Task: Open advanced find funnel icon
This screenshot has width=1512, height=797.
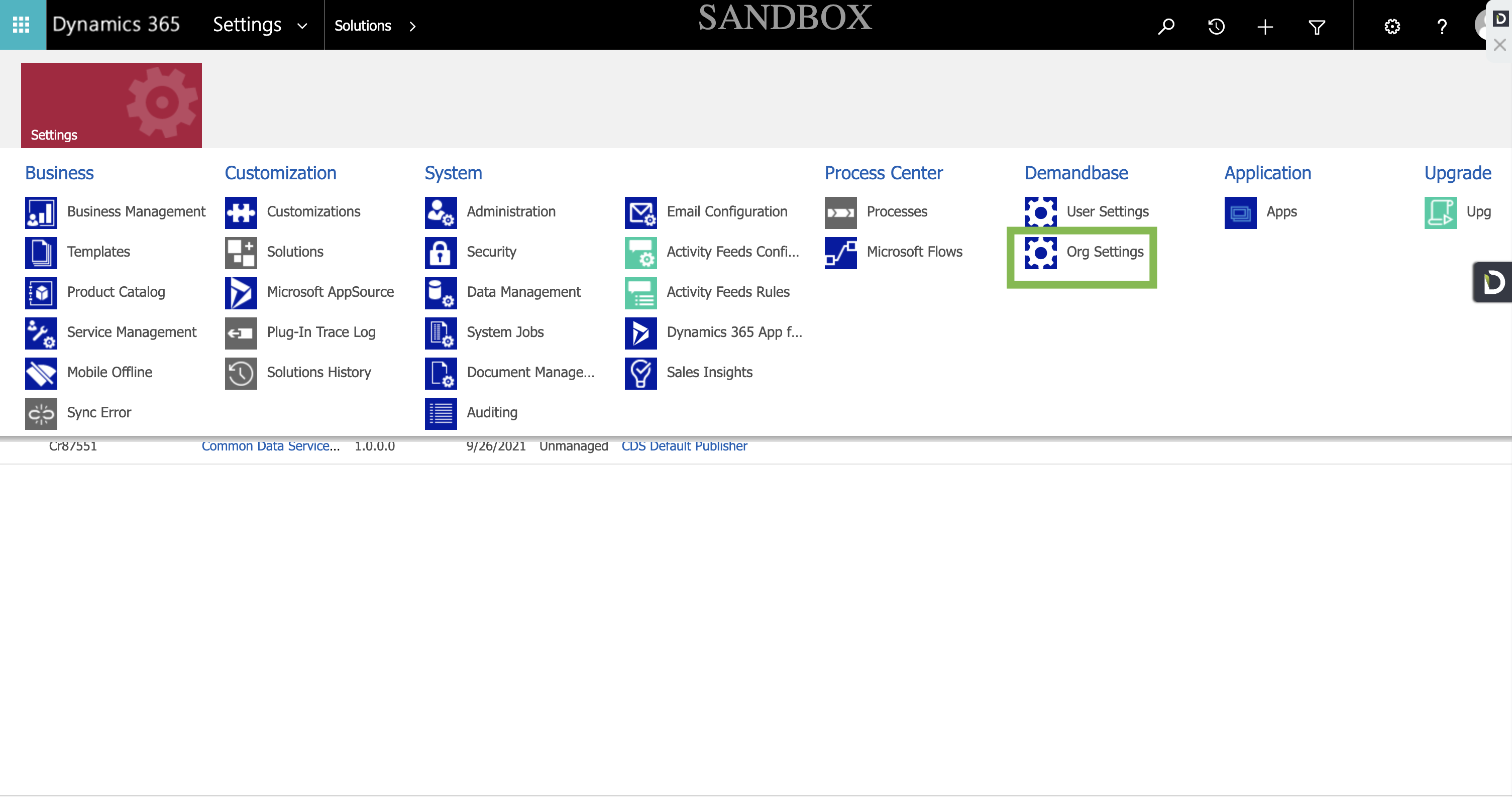Action: 1317,27
